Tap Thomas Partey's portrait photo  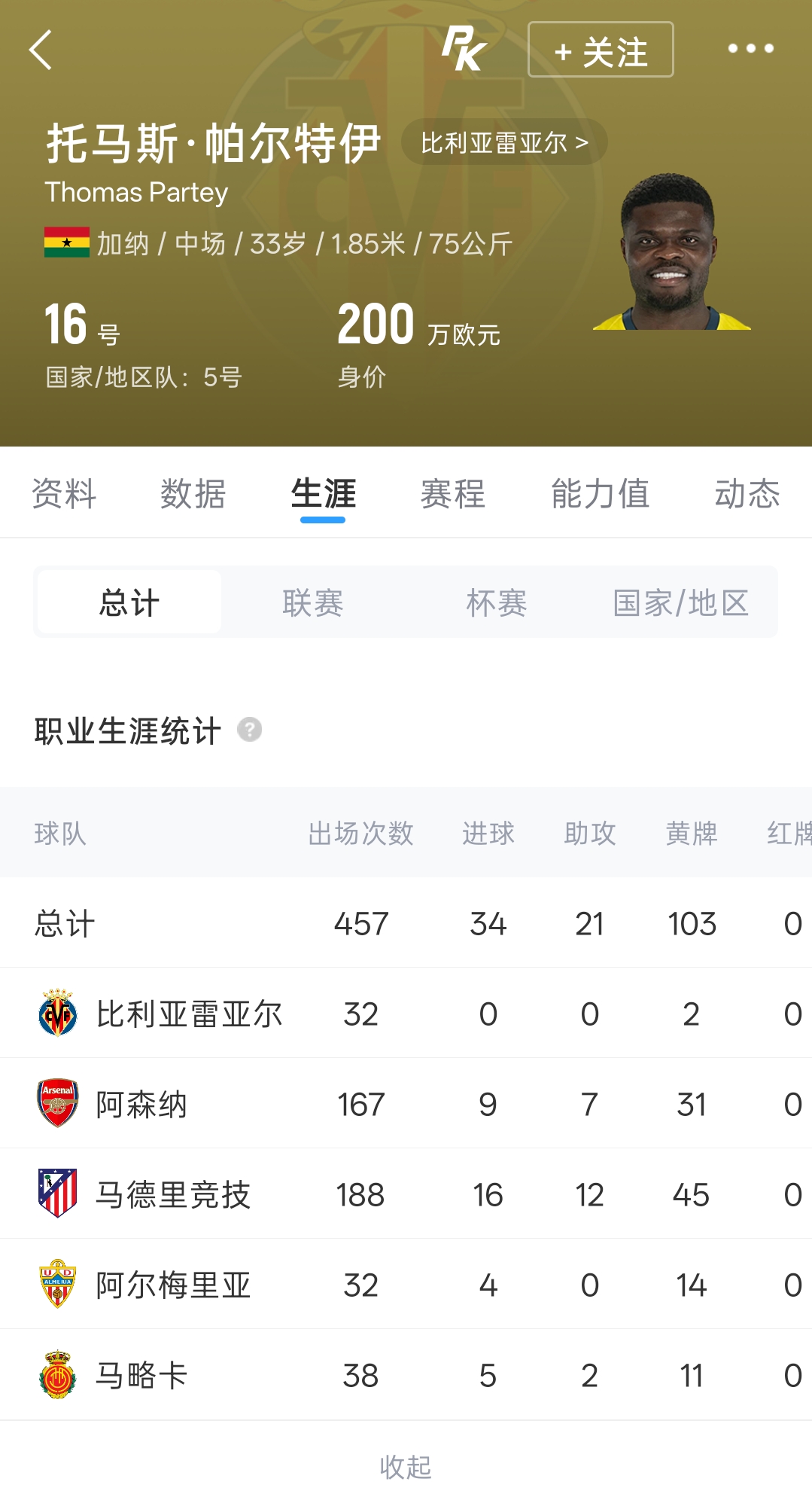(x=671, y=252)
